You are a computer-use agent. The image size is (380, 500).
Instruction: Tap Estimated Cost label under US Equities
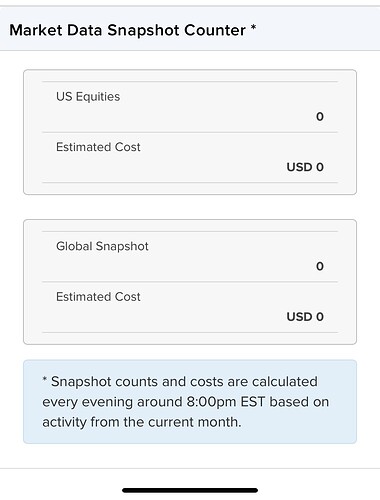[x=98, y=147]
